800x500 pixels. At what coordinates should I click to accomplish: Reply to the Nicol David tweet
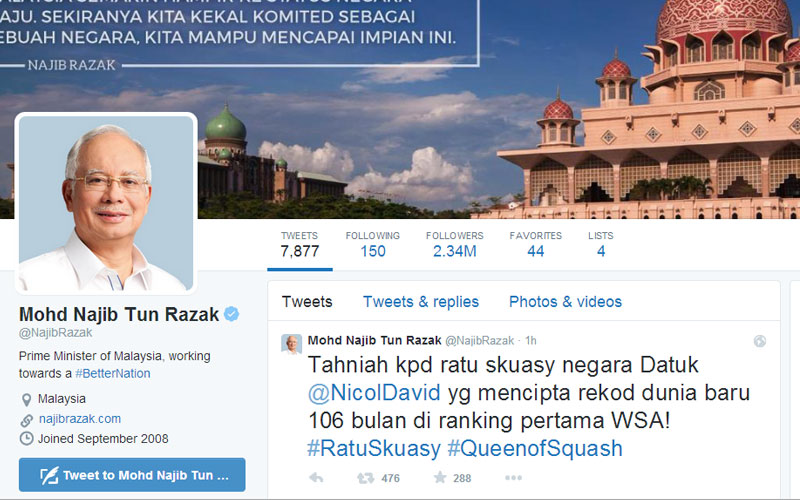[x=316, y=478]
